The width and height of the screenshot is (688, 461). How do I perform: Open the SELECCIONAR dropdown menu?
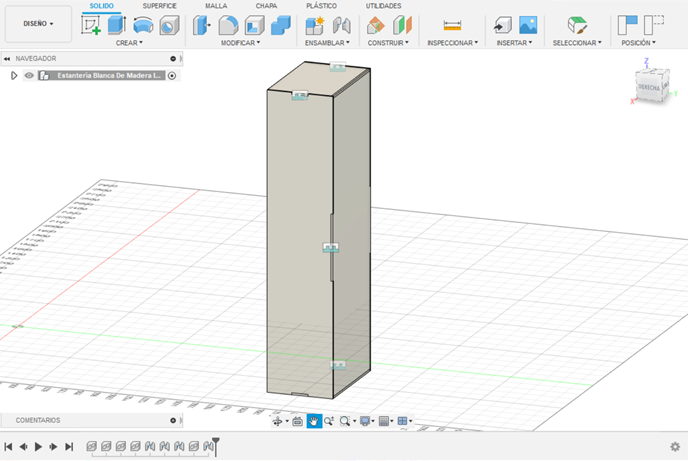[x=577, y=43]
